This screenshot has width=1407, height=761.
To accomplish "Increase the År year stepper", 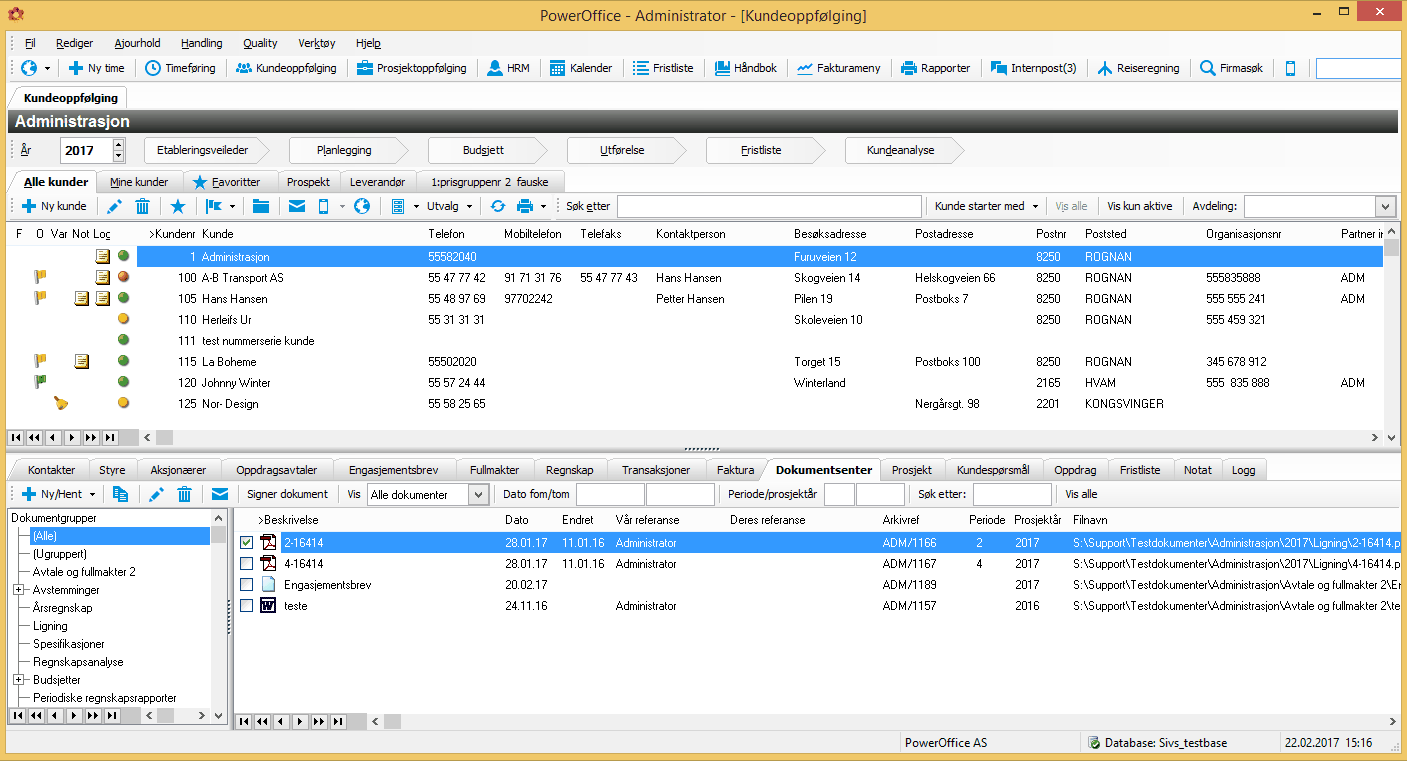I will pyautogui.click(x=119, y=145).
